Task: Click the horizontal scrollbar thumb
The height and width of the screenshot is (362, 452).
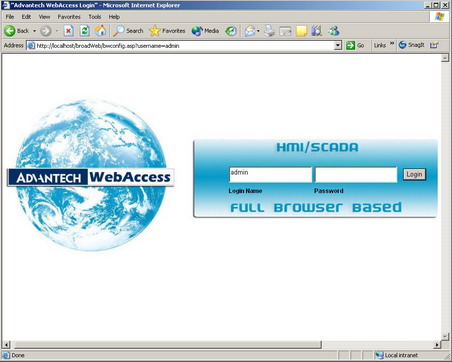Action: pos(167,344)
